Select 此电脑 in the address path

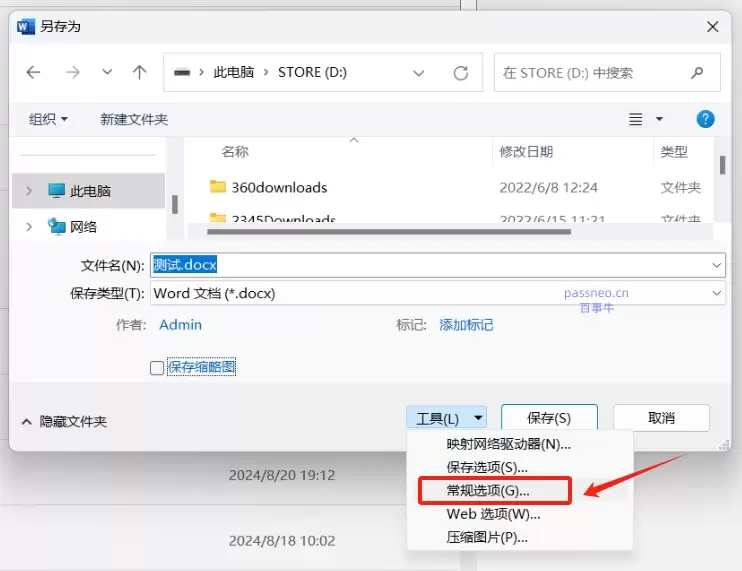click(x=234, y=72)
